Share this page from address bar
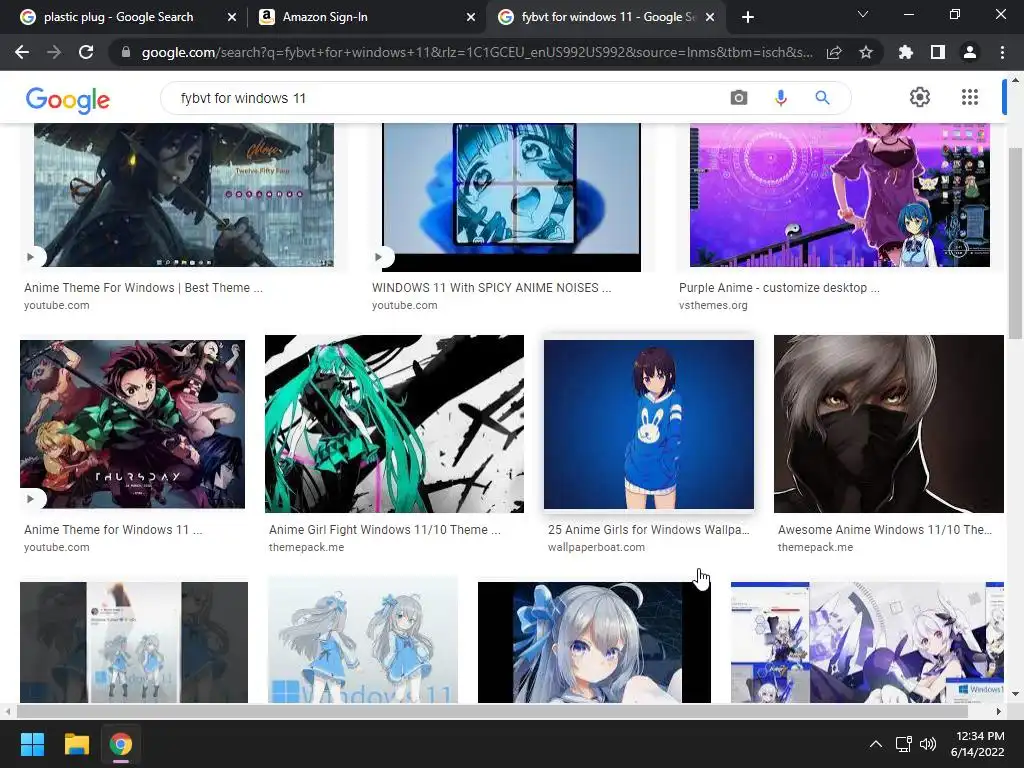This screenshot has height=768, width=1024. tap(834, 52)
